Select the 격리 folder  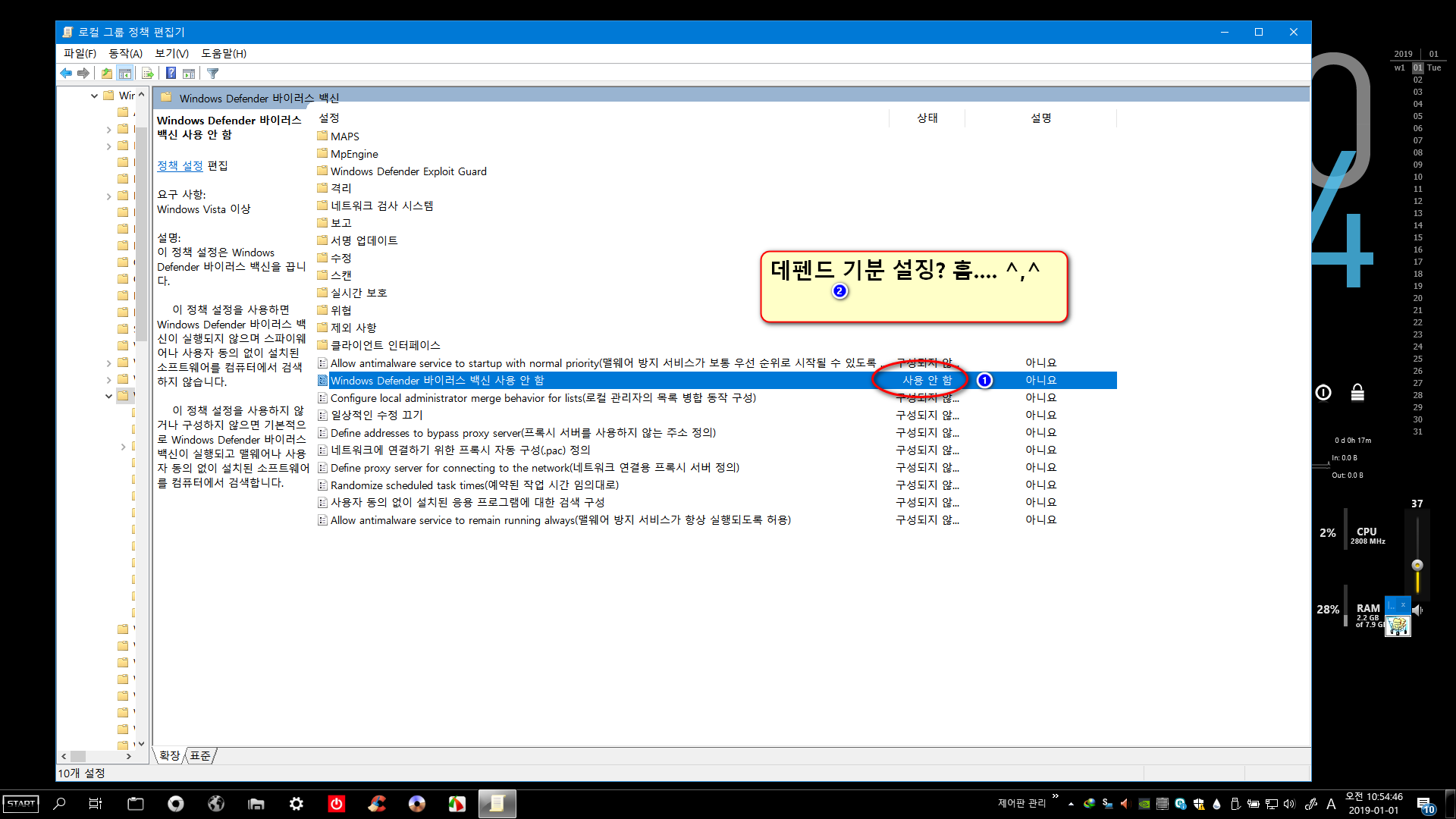[334, 188]
